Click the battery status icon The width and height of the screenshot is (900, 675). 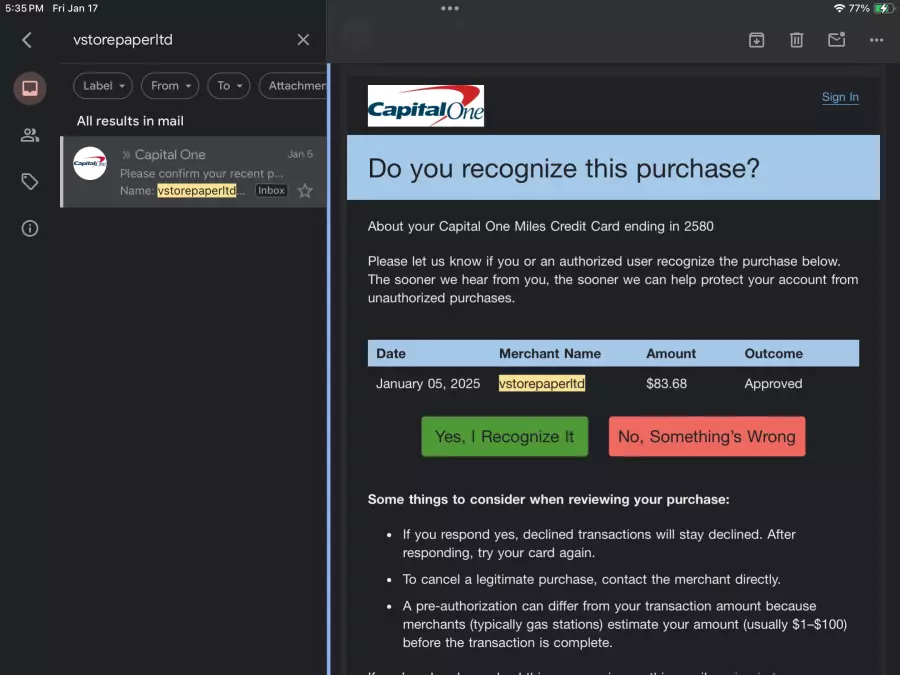coord(883,8)
